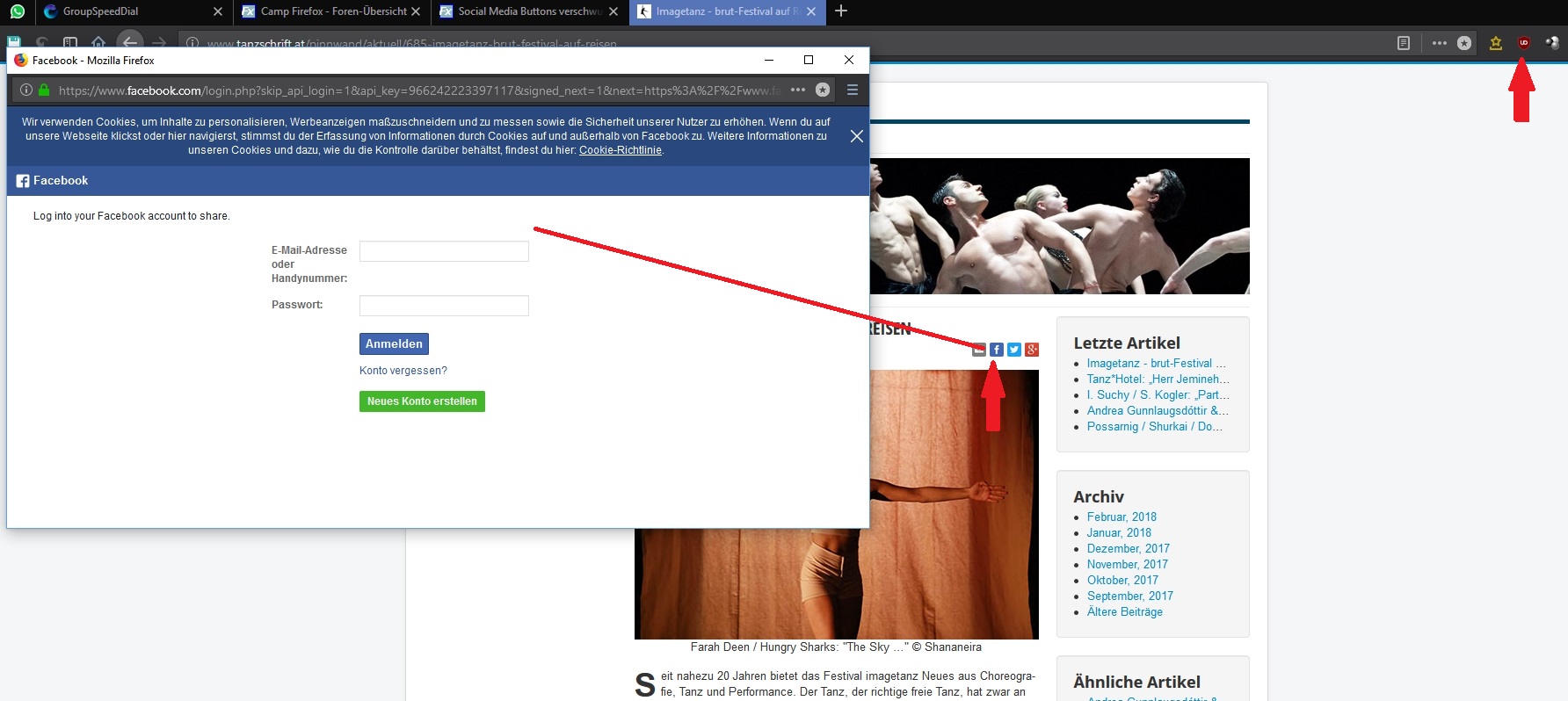Viewport: 1568px width, 701px height.
Task: Open the Januar, 2018 archive
Action: click(1119, 533)
